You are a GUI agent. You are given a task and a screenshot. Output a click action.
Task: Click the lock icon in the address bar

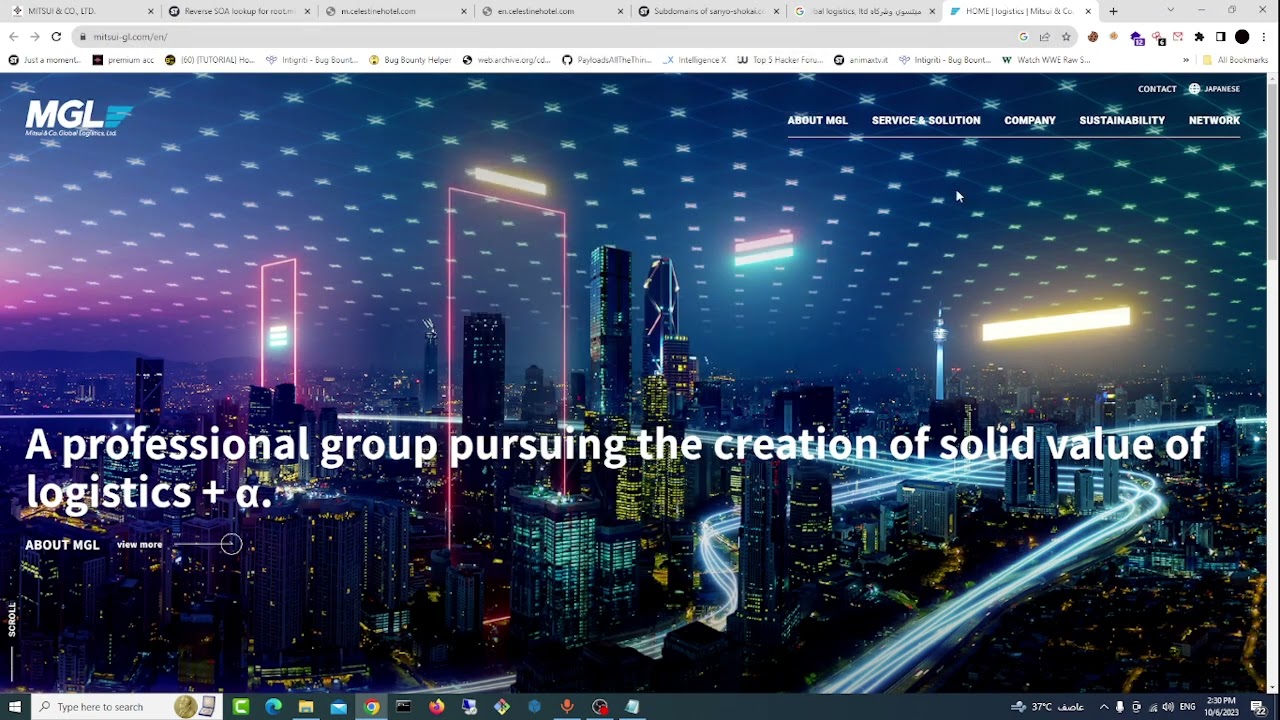(83, 37)
